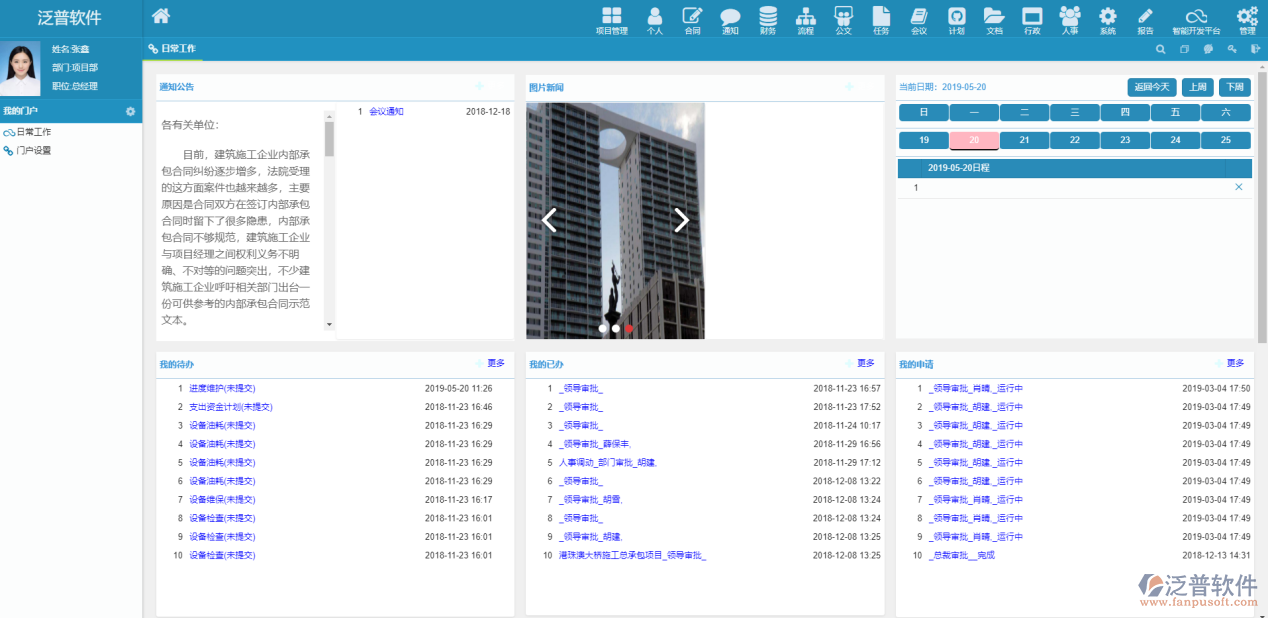Select 门户设置 in sidebar

tap(33, 151)
